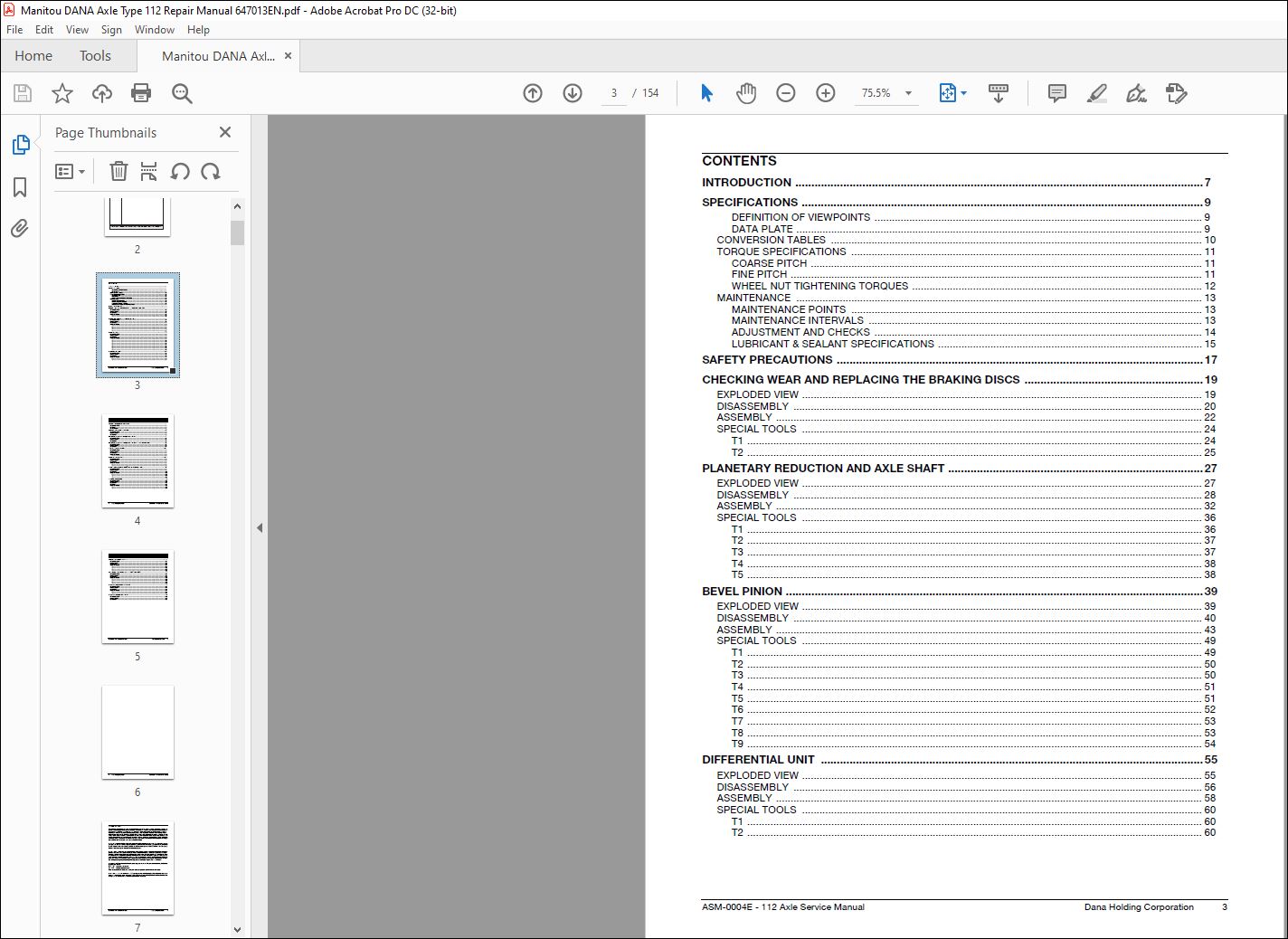Open the Window menu
The height and width of the screenshot is (939, 1288).
click(x=155, y=30)
